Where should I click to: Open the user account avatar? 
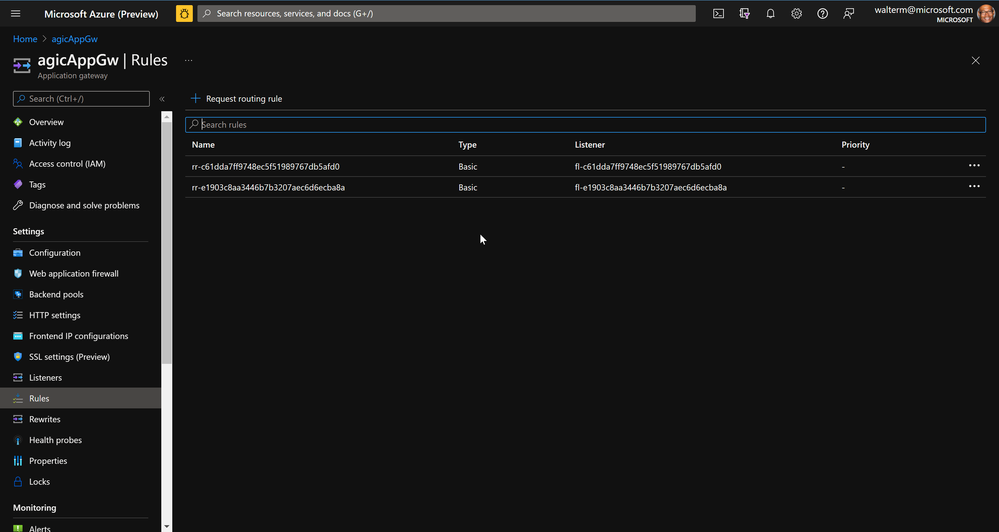click(x=986, y=13)
